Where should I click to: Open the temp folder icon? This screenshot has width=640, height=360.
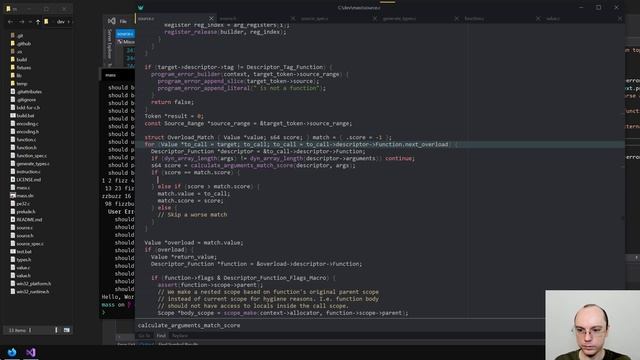13,83
